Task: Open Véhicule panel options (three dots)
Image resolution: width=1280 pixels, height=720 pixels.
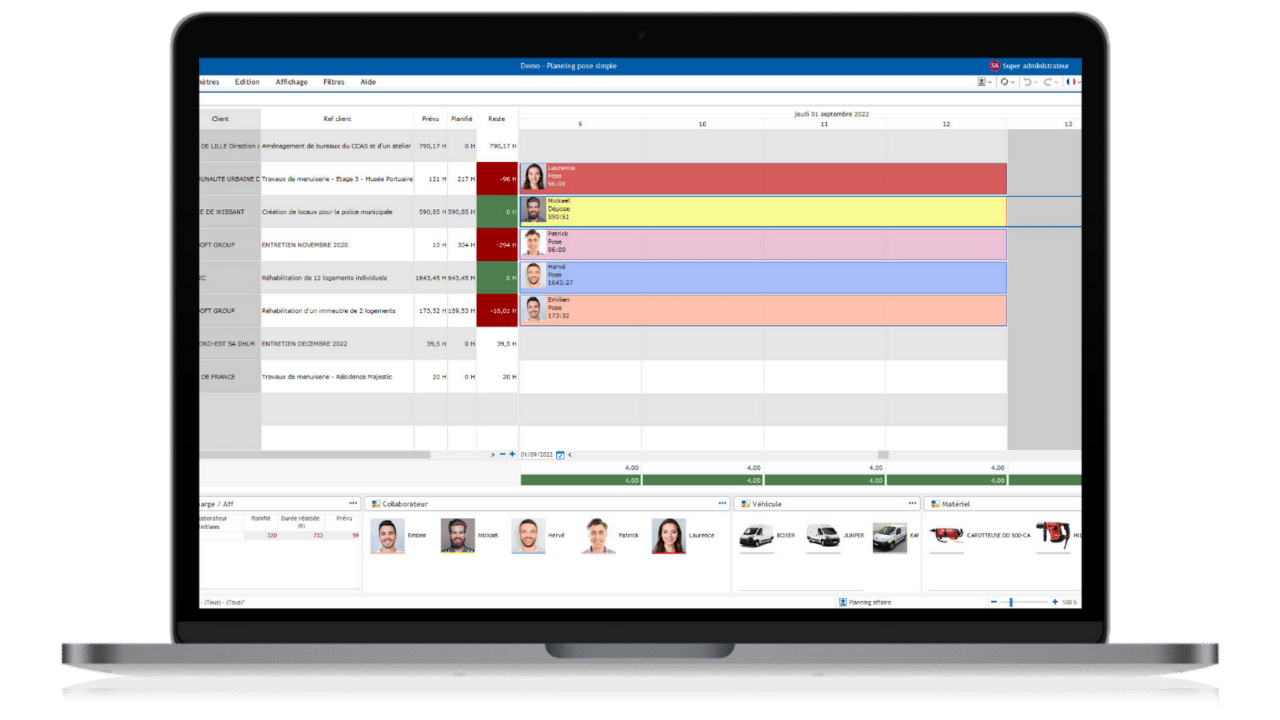Action: click(x=912, y=503)
